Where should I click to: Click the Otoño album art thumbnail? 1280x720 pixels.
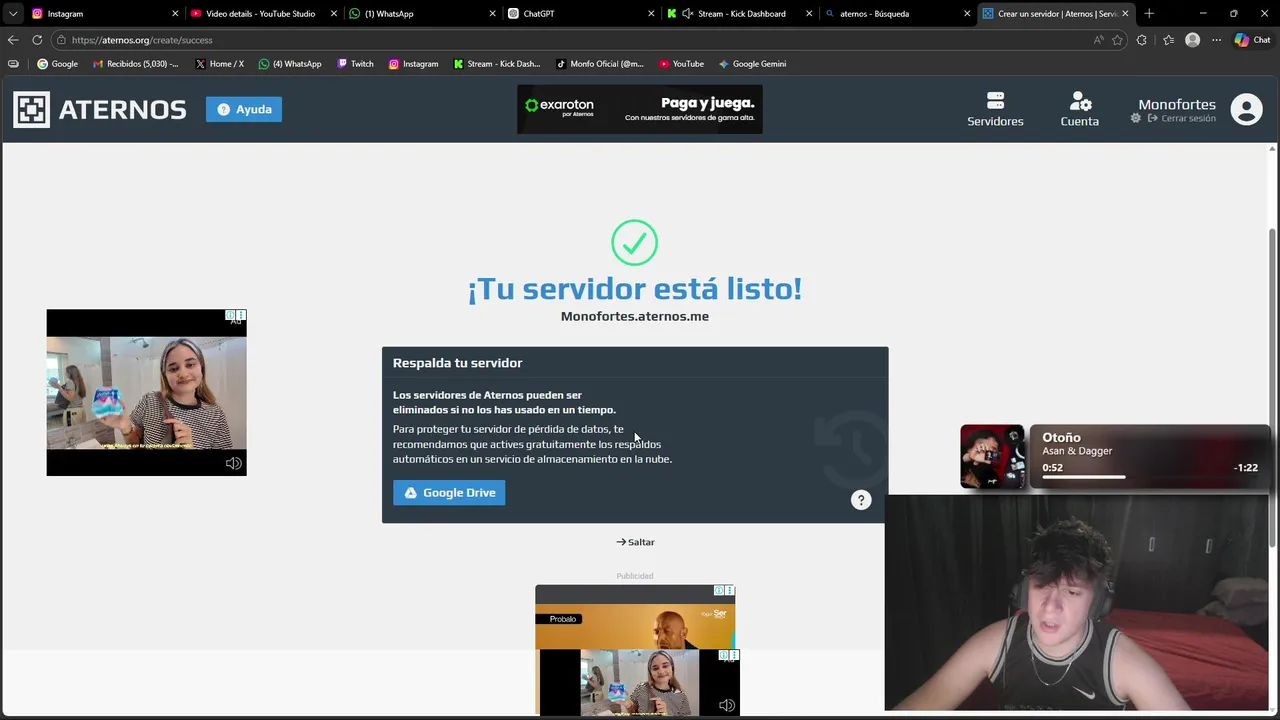(x=992, y=456)
